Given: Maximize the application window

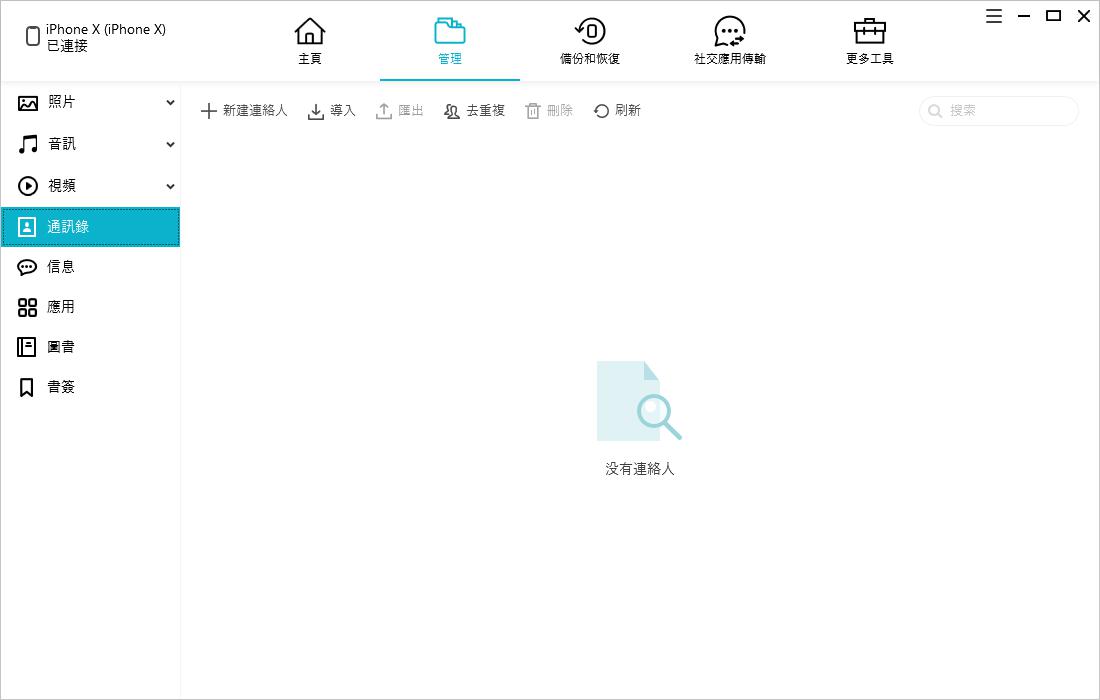Looking at the screenshot, I should [x=1053, y=15].
